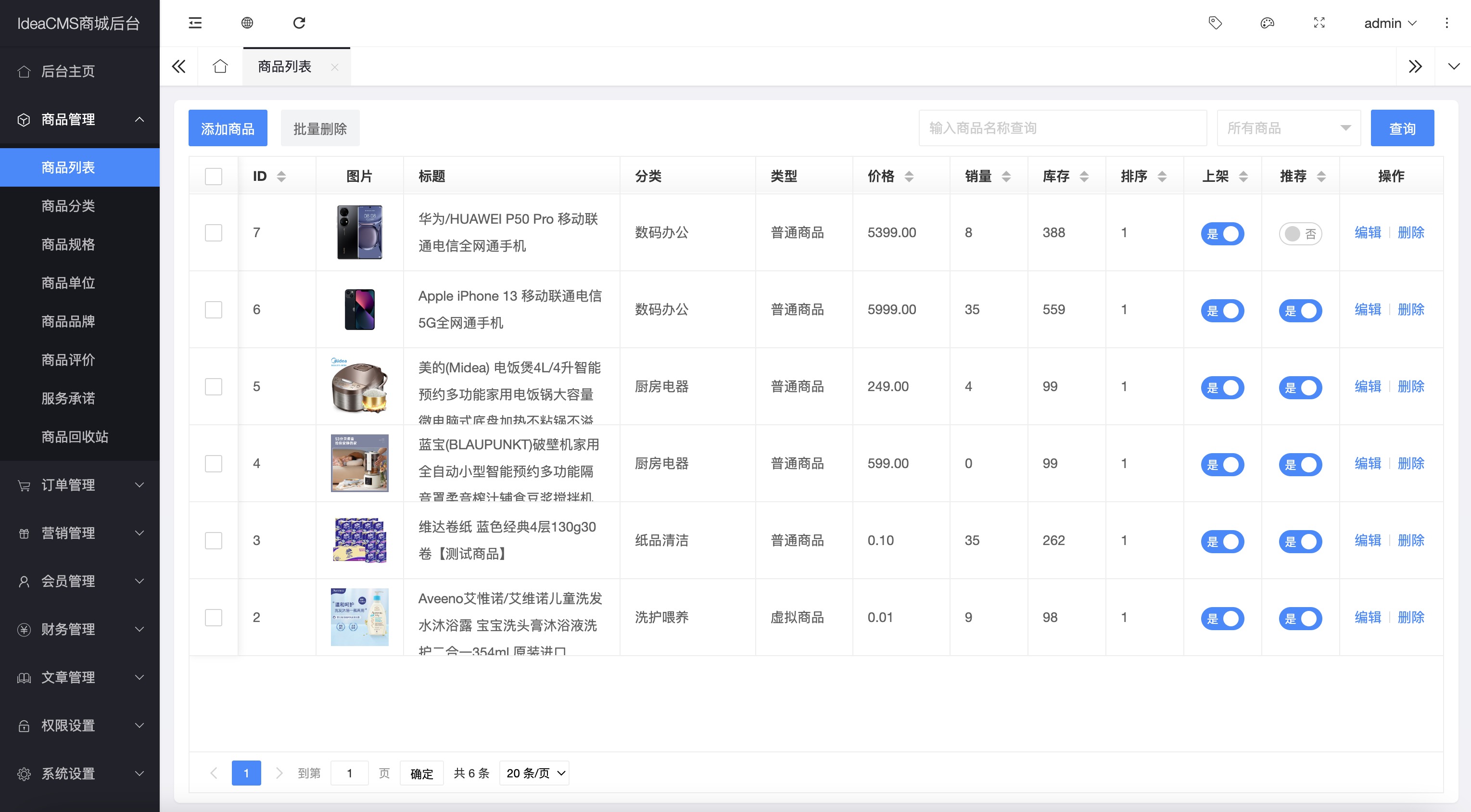The height and width of the screenshot is (812, 1471).
Task: Collapse the sidebar menu via the toggle icon
Action: (x=195, y=23)
